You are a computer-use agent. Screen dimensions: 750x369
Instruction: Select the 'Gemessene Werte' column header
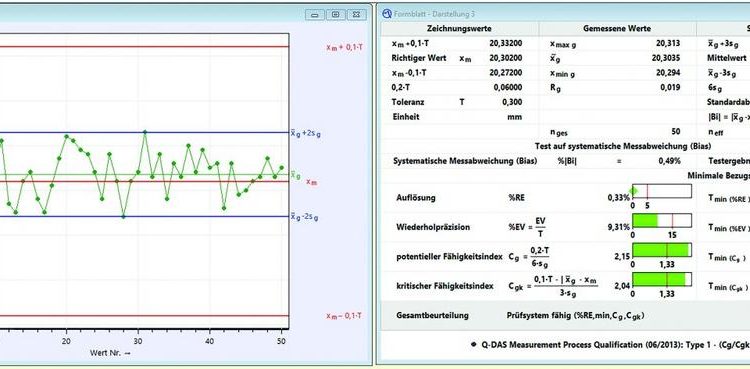[x=617, y=29]
